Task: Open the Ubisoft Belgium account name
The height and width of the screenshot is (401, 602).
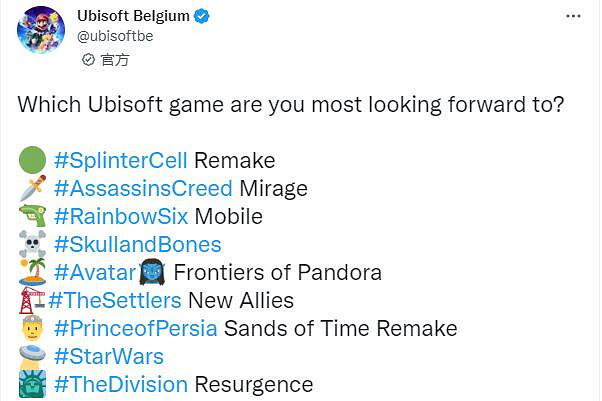Action: (132, 17)
